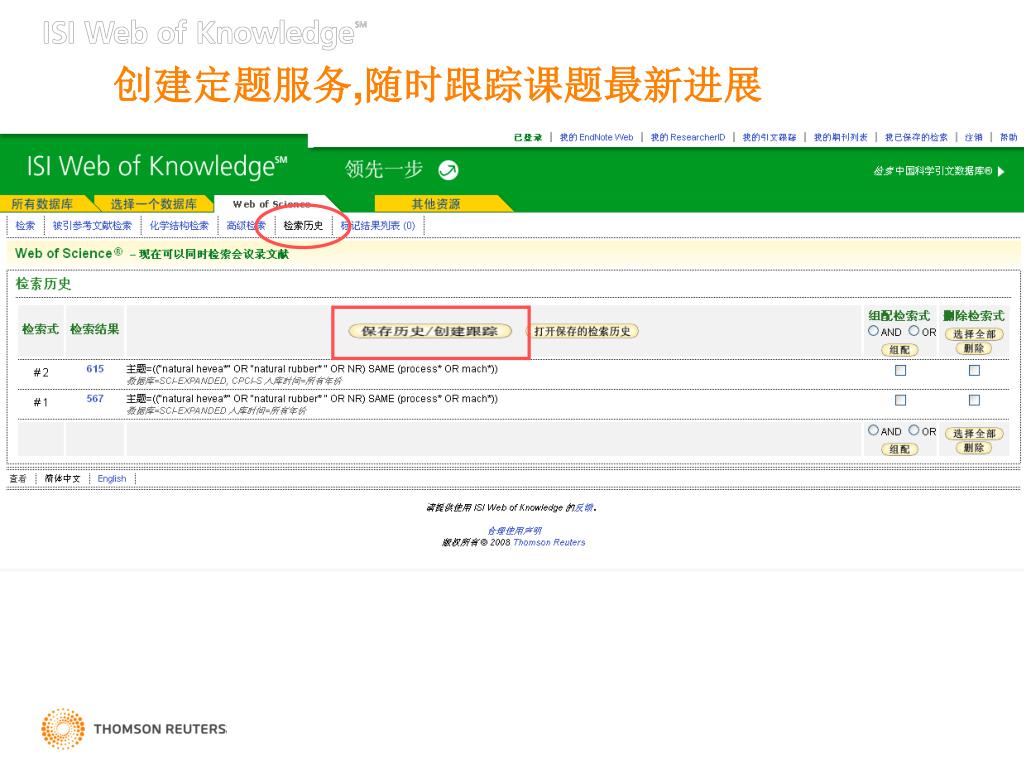Image resolution: width=1024 pixels, height=768 pixels.
Task: Check the 删除 checkbox for search #2
Action: pyautogui.click(x=974, y=370)
